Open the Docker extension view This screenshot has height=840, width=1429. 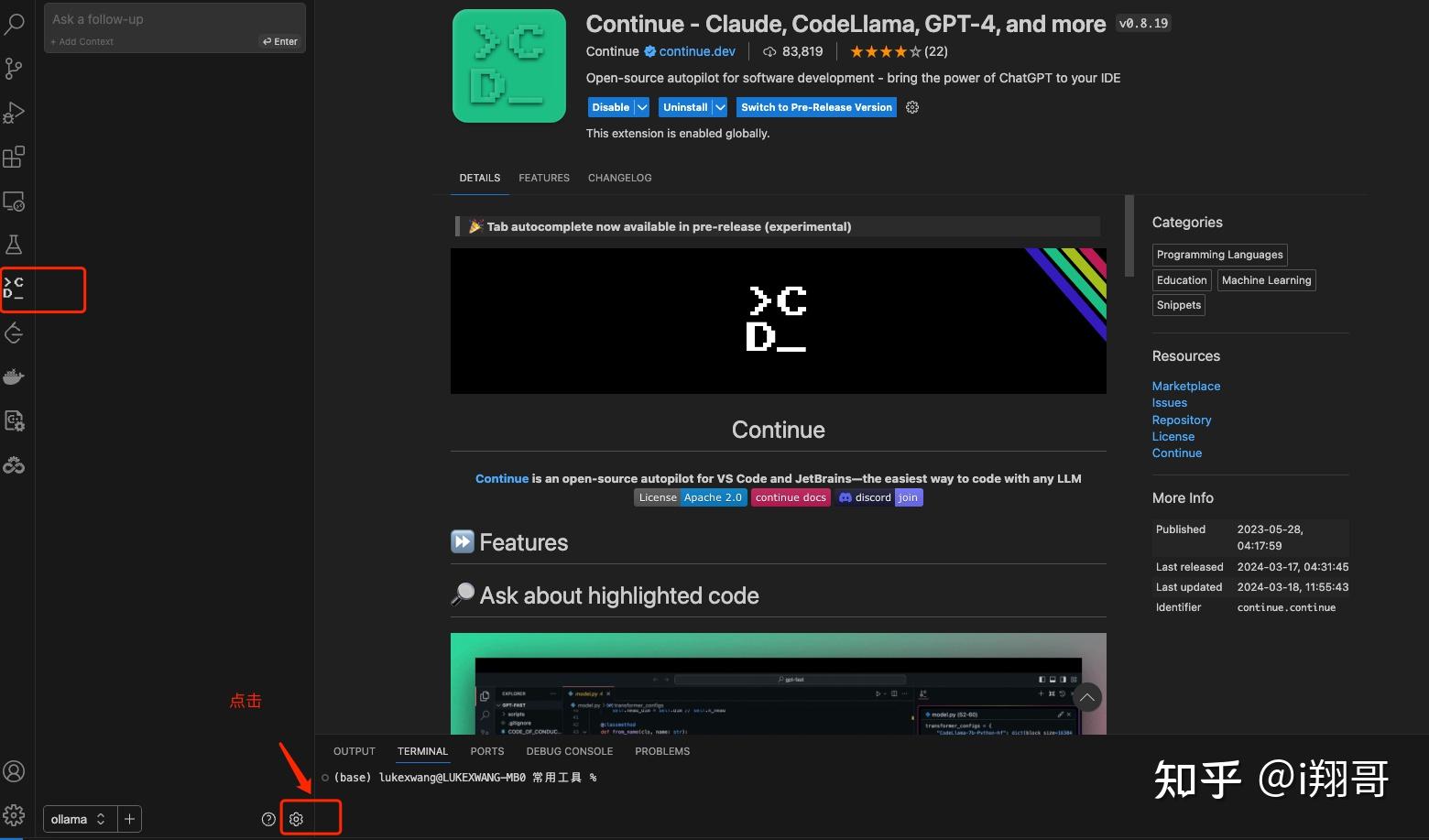point(14,376)
